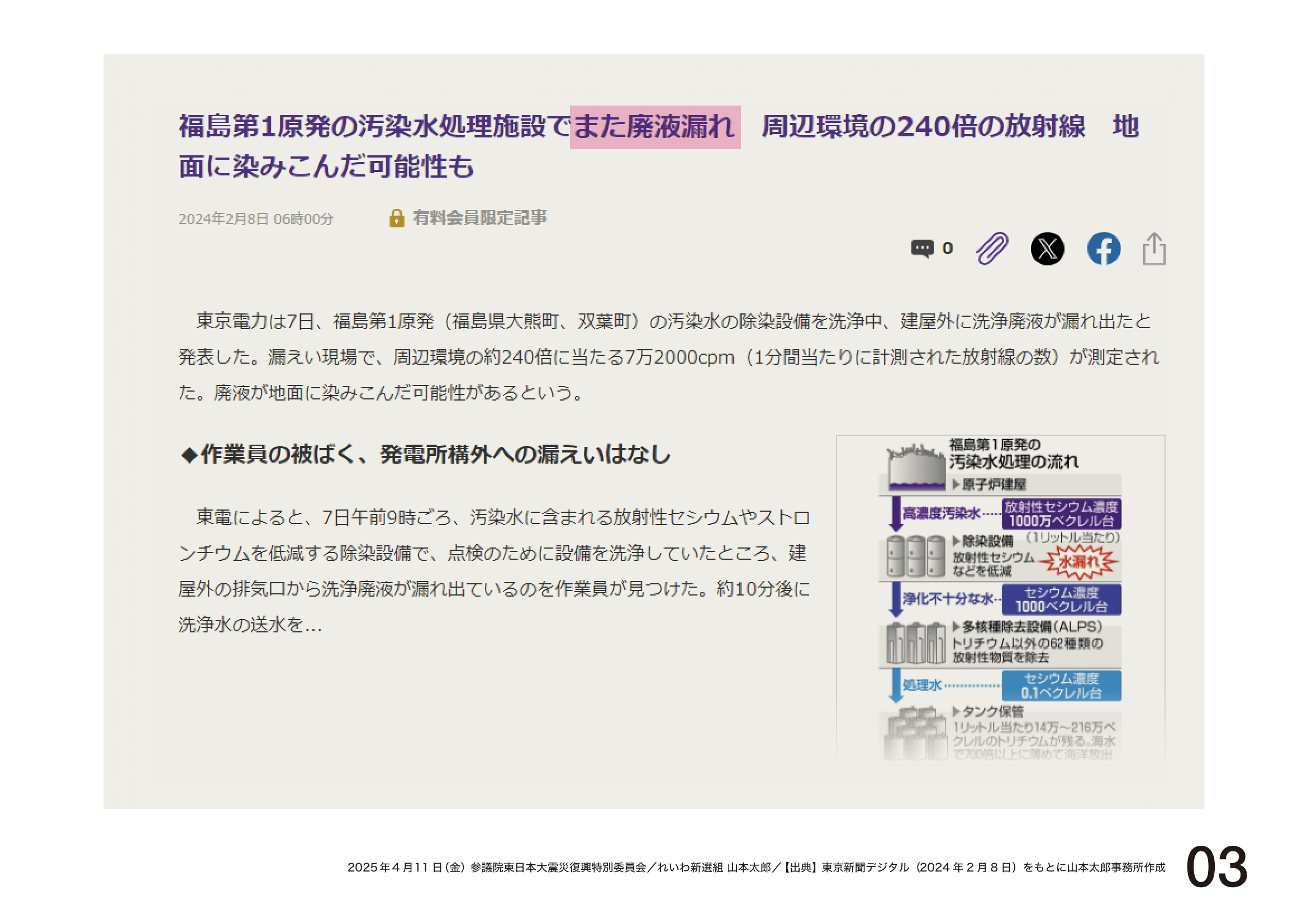Click the storage tanks illustration in diagram

tap(915, 733)
